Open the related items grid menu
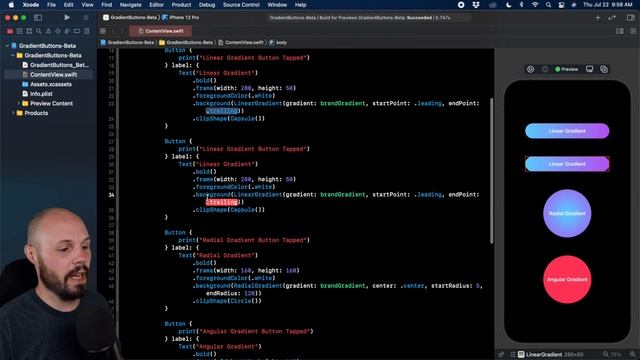Screen dimensions: 640x360 103,31
